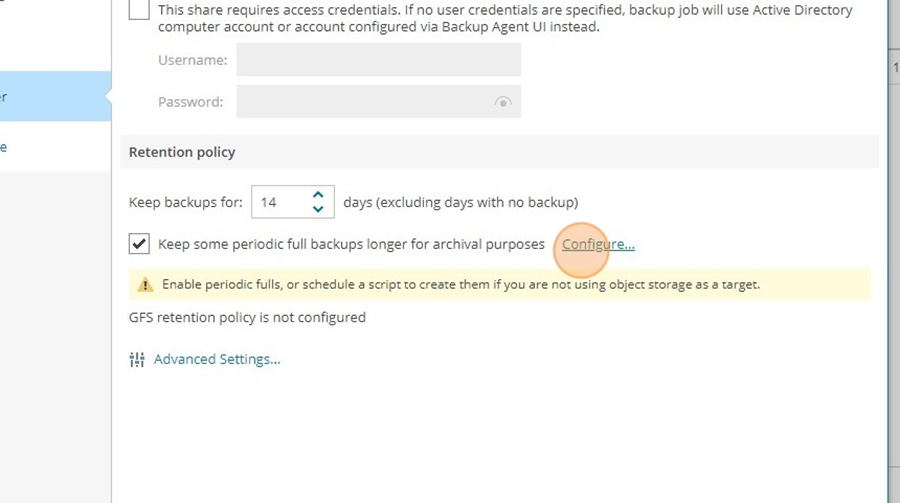Click the days excluding no backup label

pyautogui.click(x=461, y=202)
